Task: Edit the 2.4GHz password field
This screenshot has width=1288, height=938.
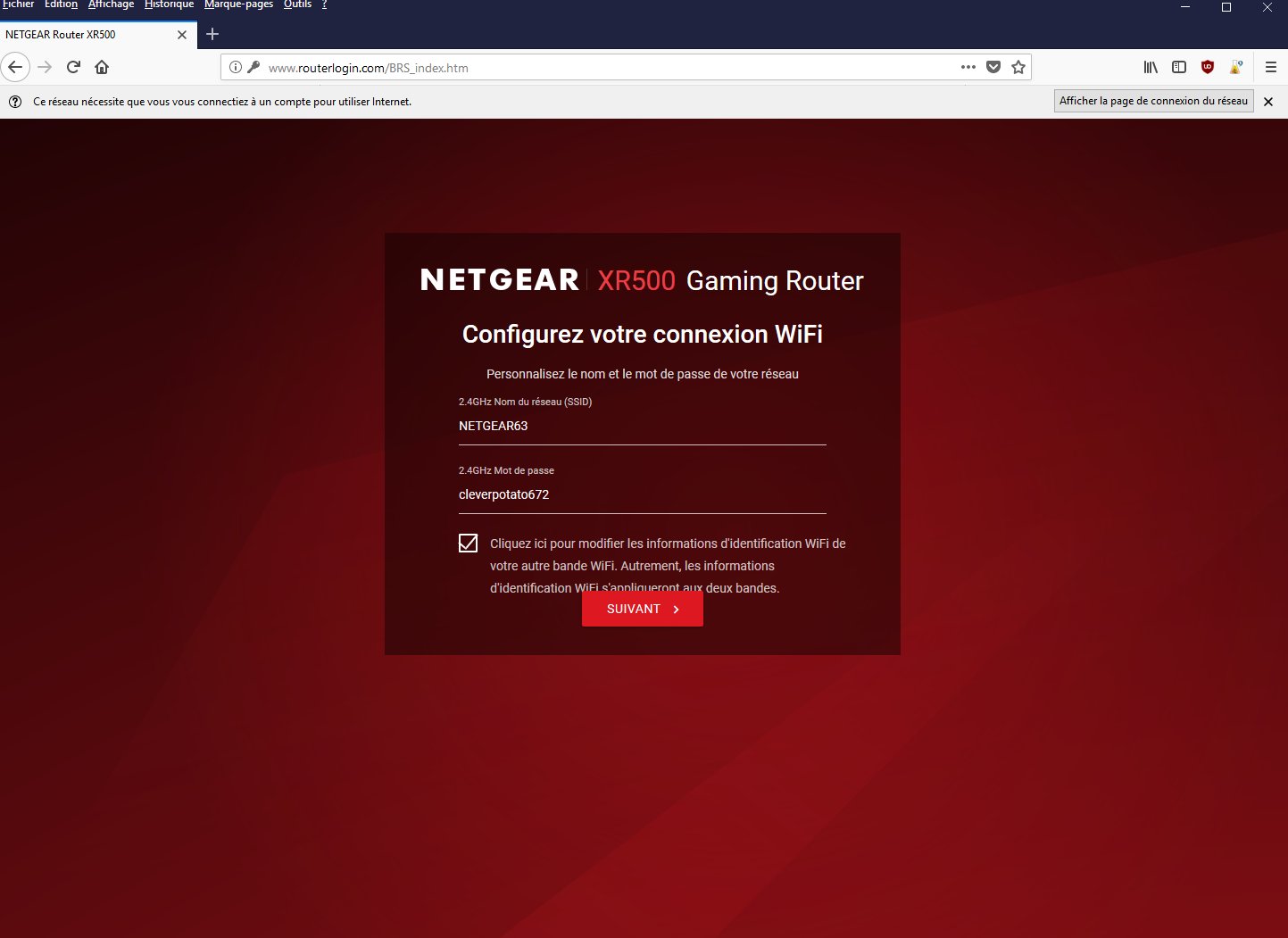Action: (x=643, y=494)
